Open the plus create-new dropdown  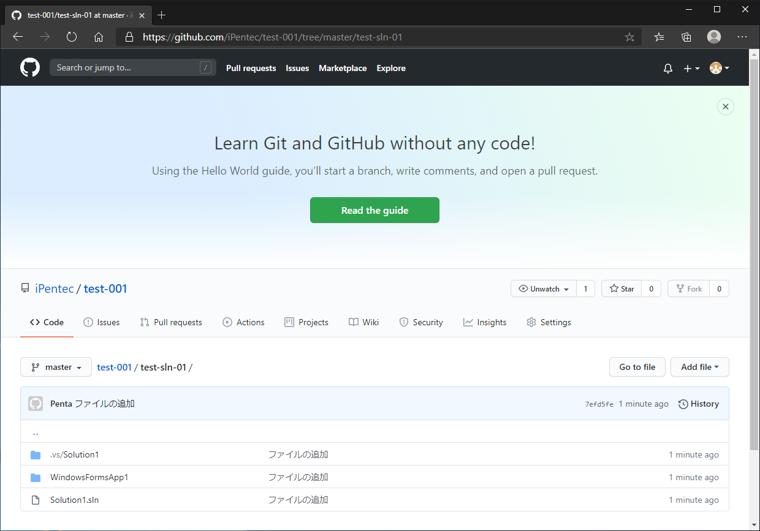691,68
